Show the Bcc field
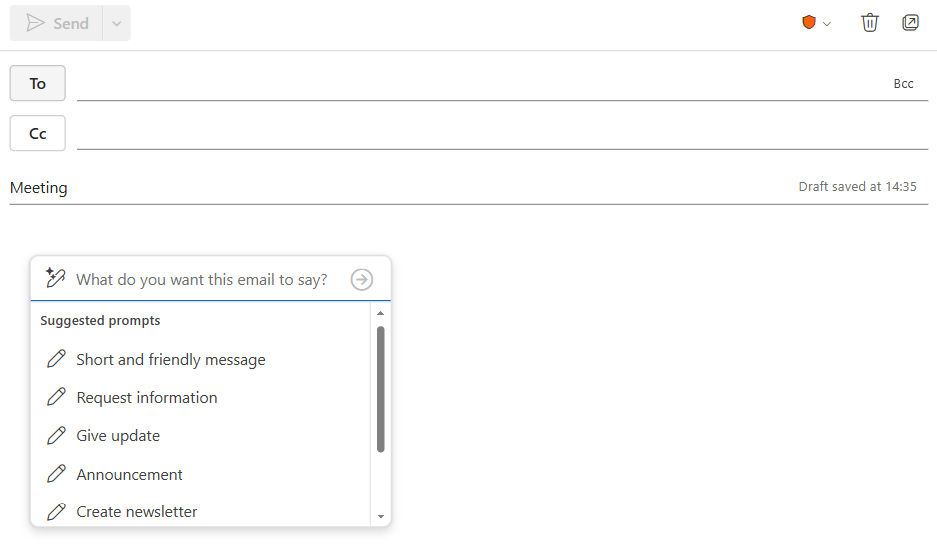 coord(903,84)
